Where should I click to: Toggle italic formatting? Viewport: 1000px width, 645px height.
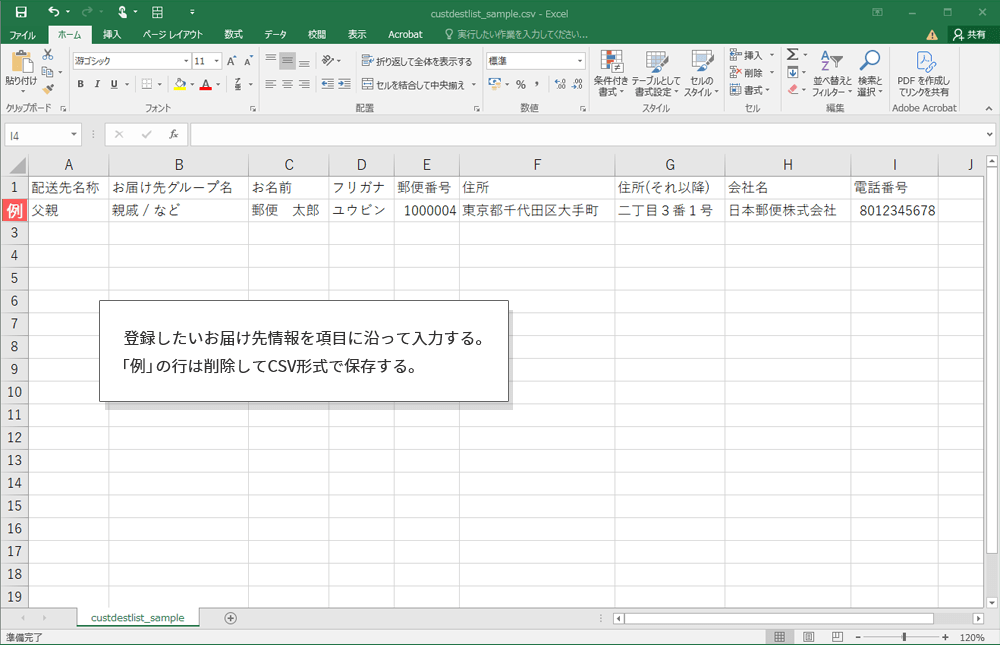point(98,84)
